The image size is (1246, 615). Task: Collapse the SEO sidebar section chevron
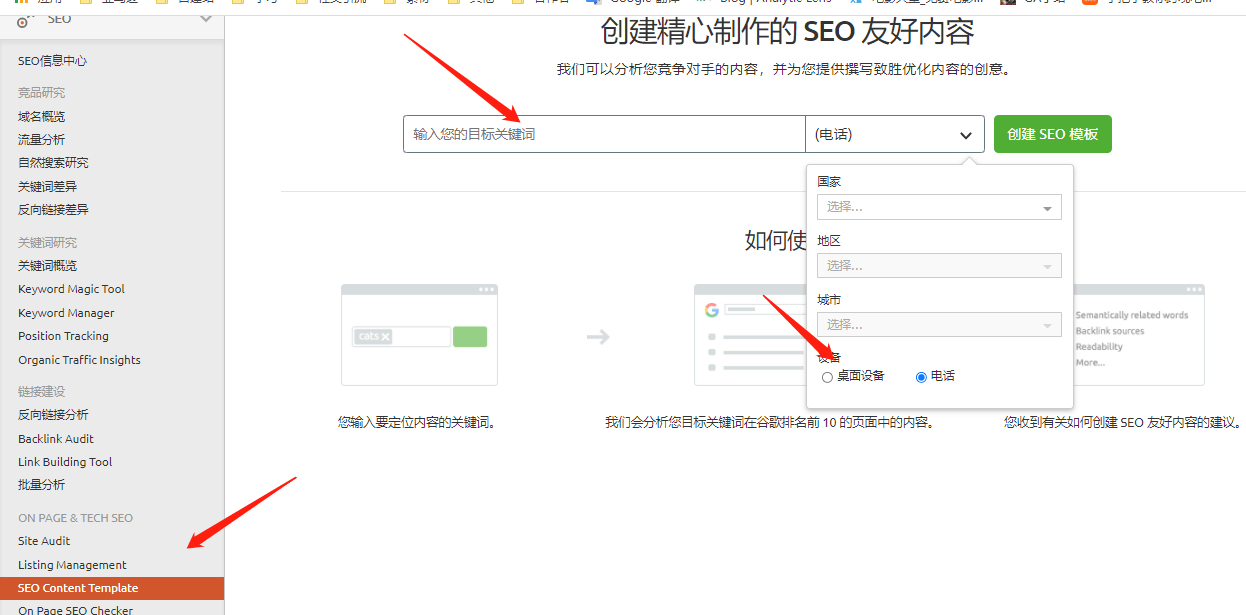point(206,18)
